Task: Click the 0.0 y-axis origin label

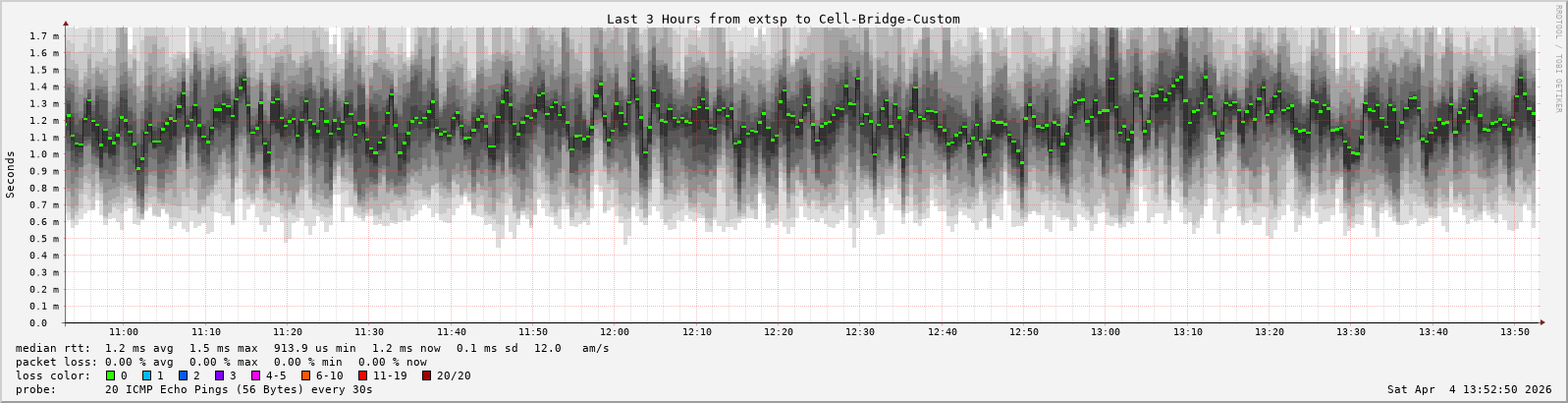Action: point(37,322)
